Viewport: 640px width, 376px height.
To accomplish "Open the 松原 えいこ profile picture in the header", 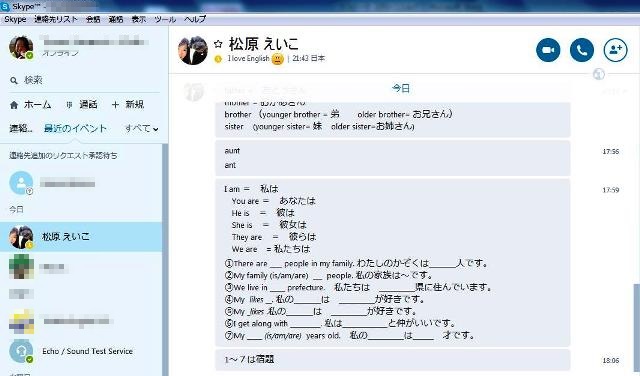I will pyautogui.click(x=193, y=50).
